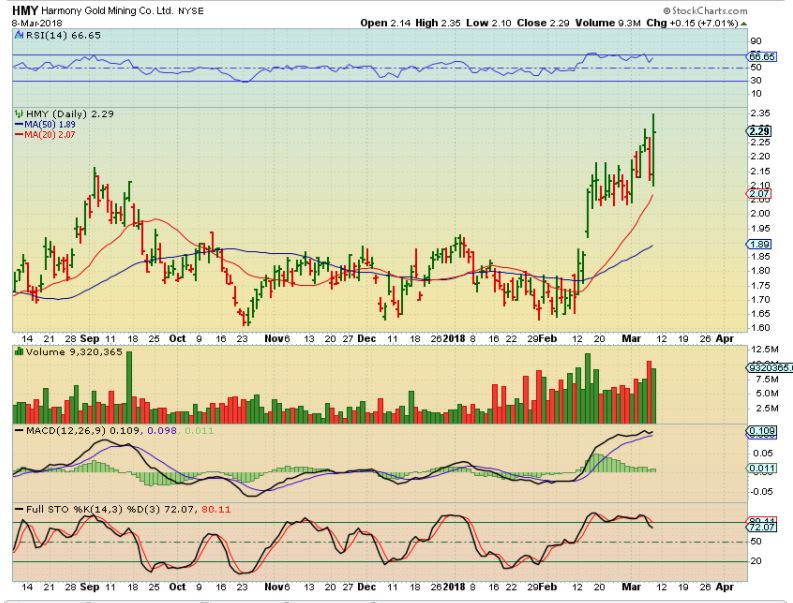Click the HMY ticker symbol title
793x603 pixels.
(x=25, y=10)
